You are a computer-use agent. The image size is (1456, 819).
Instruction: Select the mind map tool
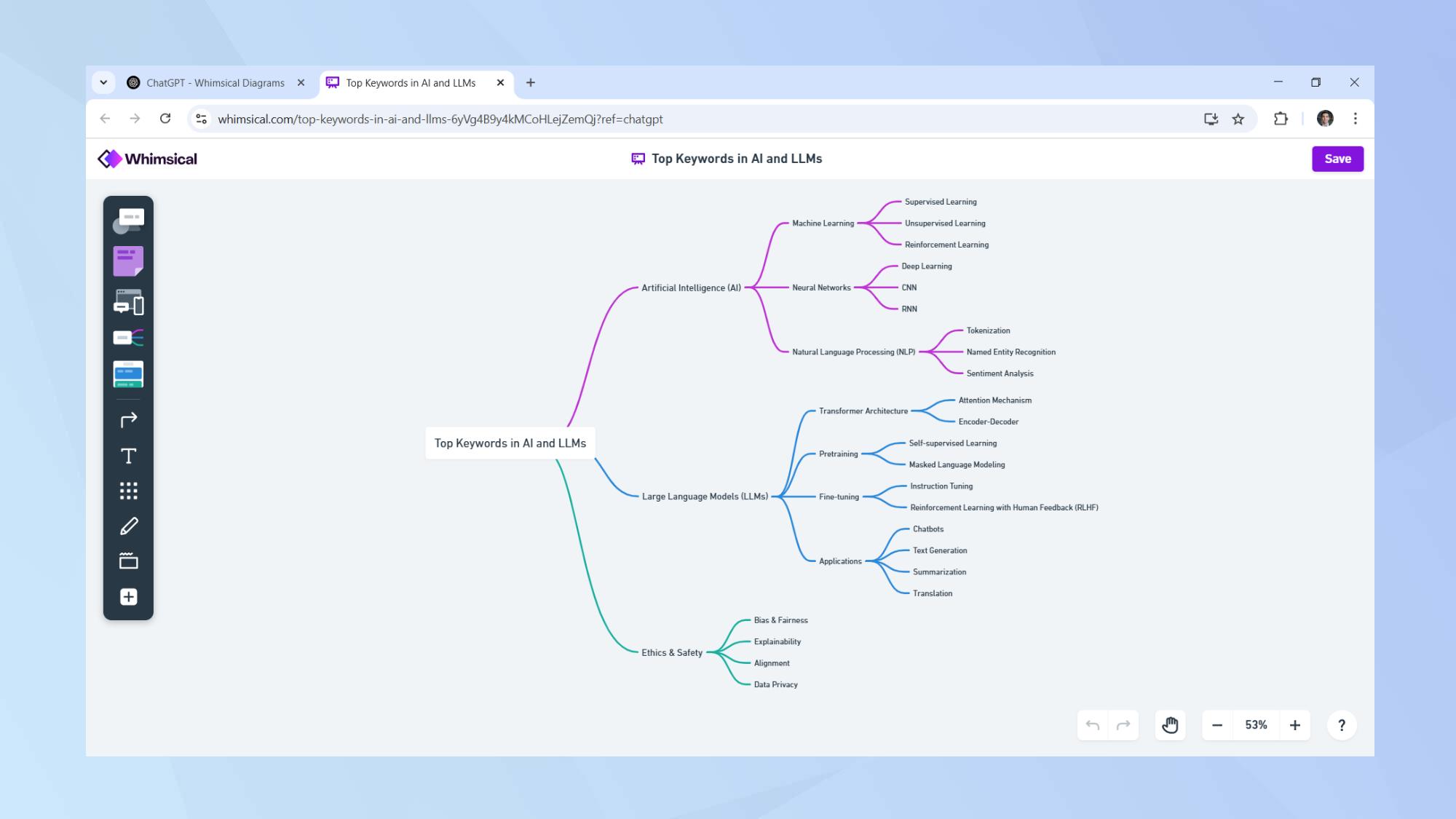(128, 338)
